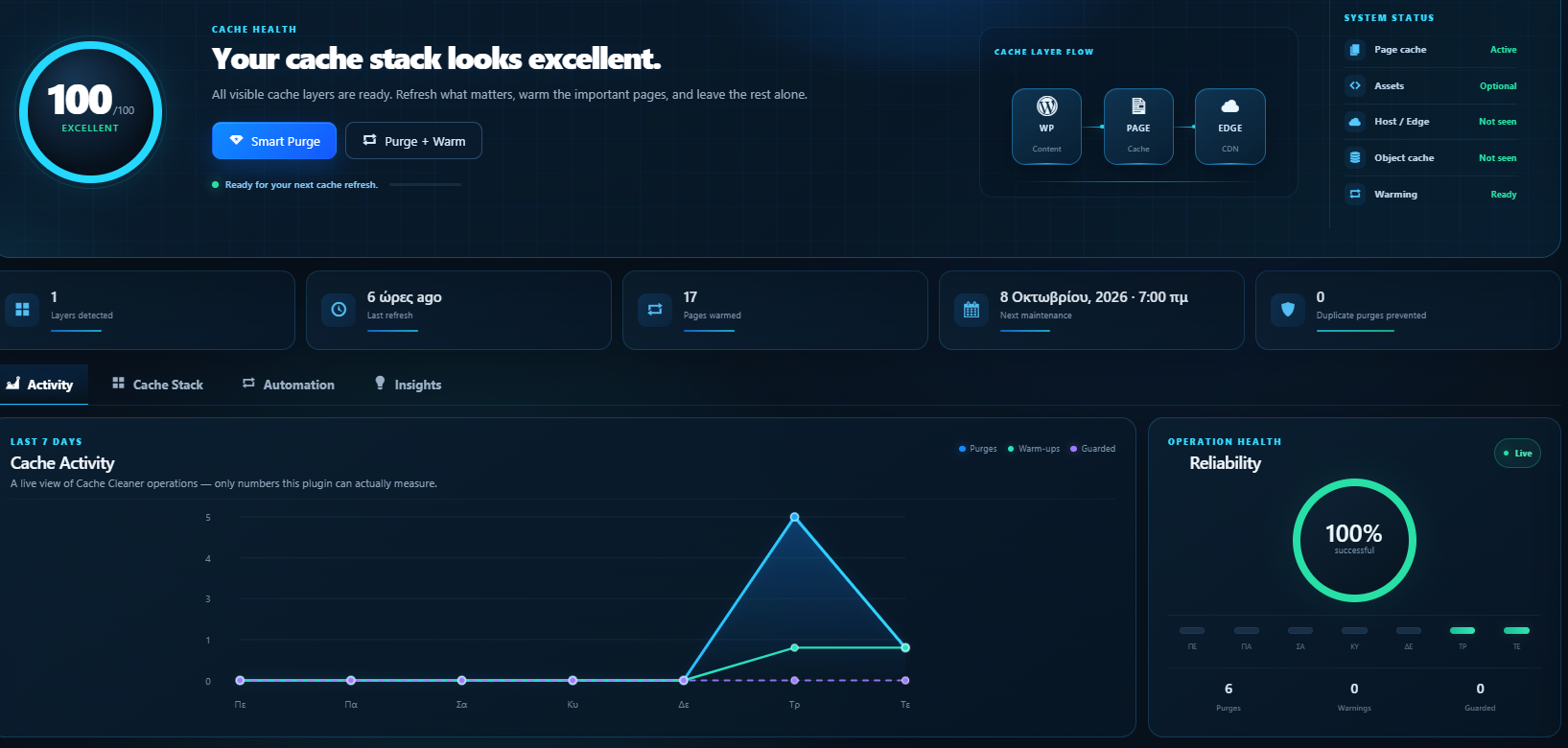
Task: Click the Live status badge
Action: click(x=1517, y=454)
